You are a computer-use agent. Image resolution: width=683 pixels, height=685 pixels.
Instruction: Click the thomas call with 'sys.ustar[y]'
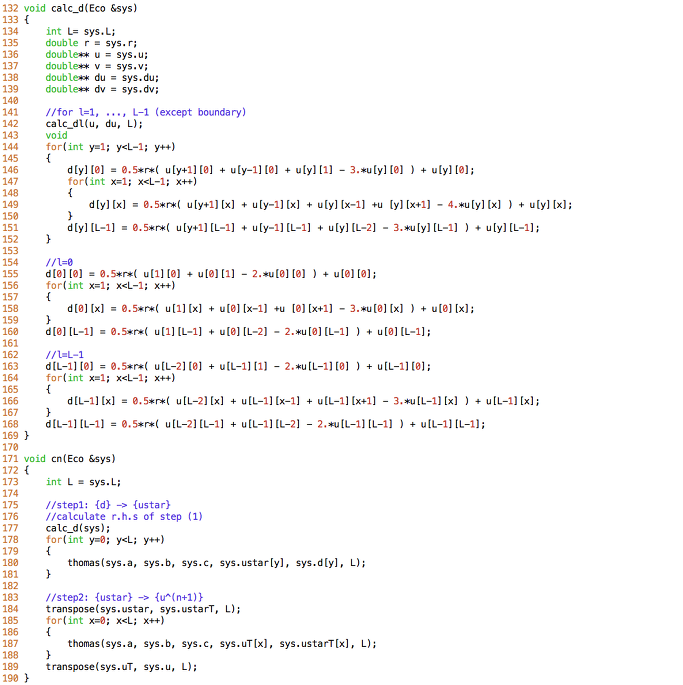[217, 563]
